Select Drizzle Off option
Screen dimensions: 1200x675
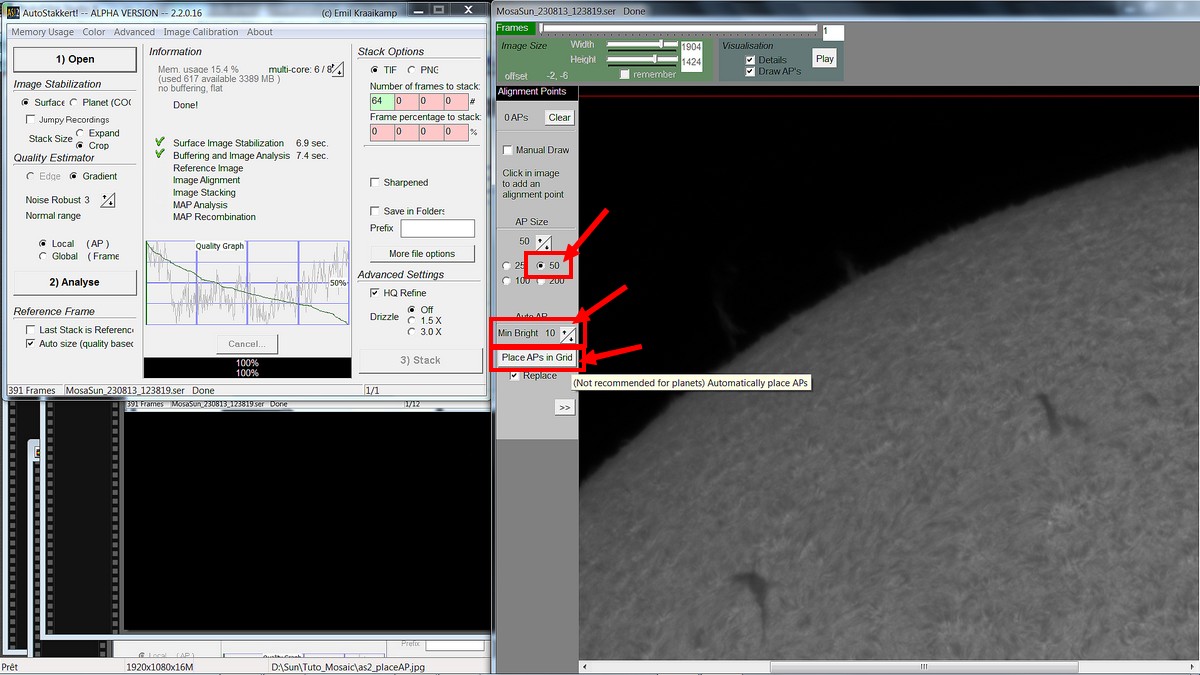420,309
